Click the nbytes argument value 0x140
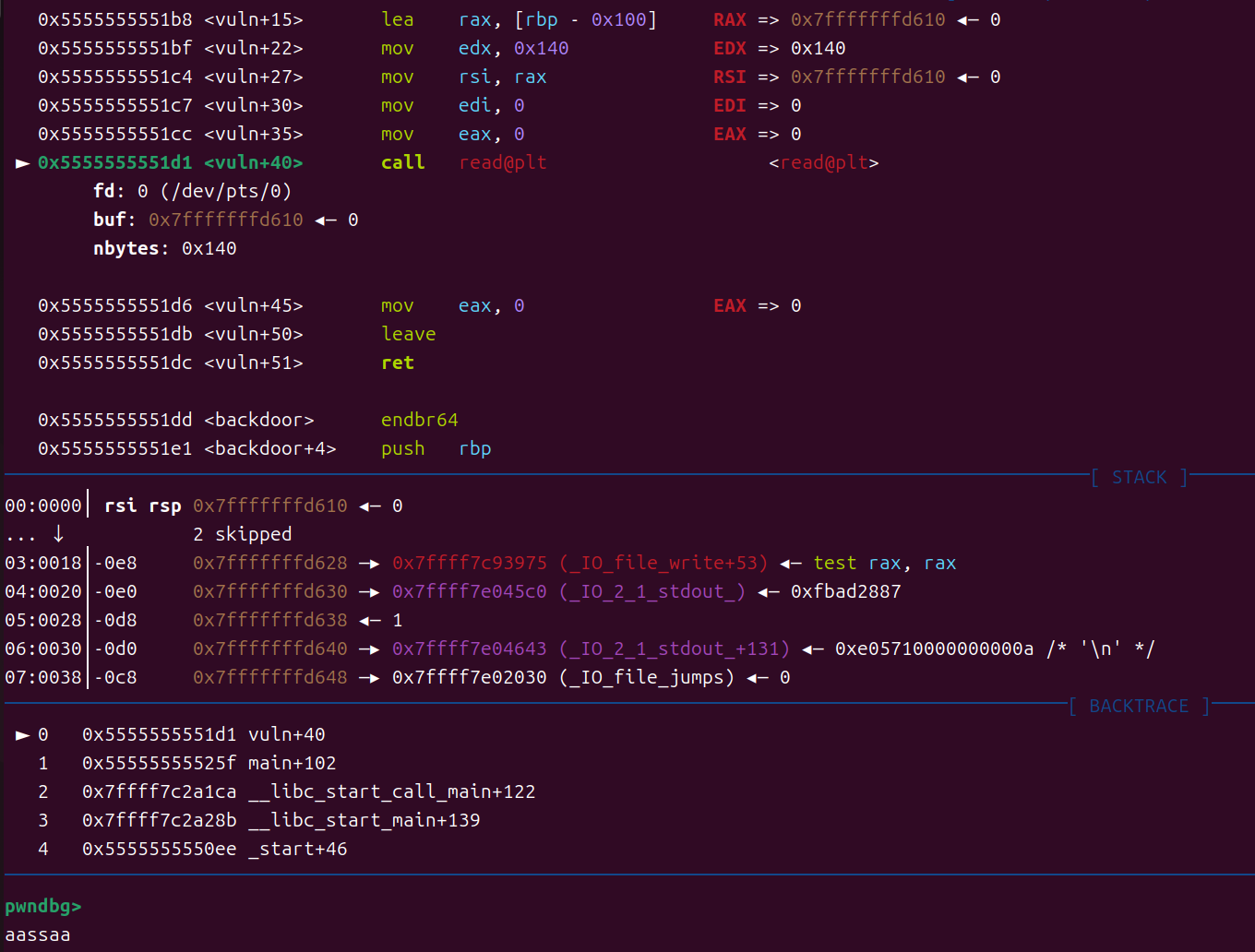Image resolution: width=1255 pixels, height=952 pixels. [x=209, y=248]
